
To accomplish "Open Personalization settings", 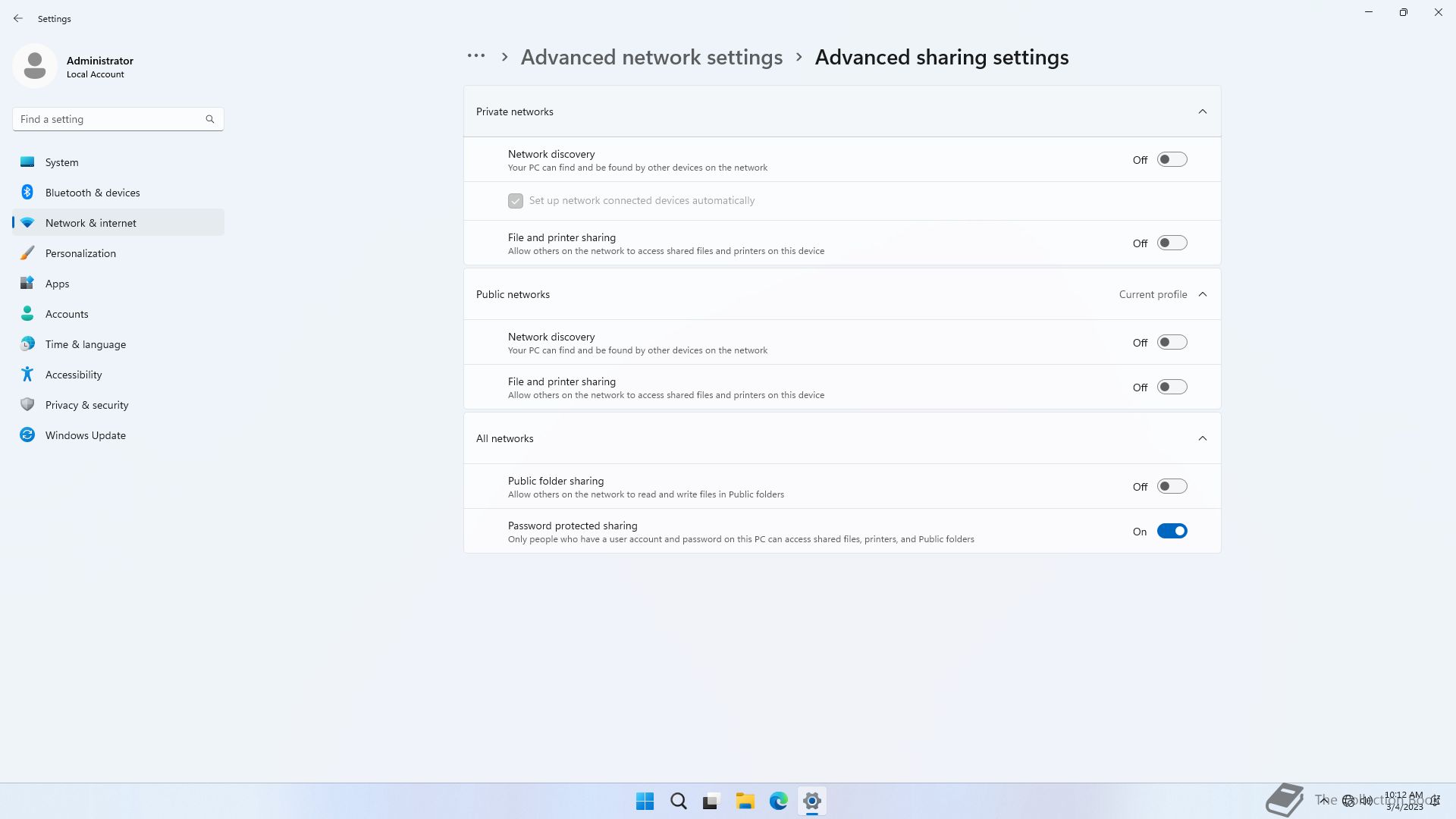I will tap(80, 253).
